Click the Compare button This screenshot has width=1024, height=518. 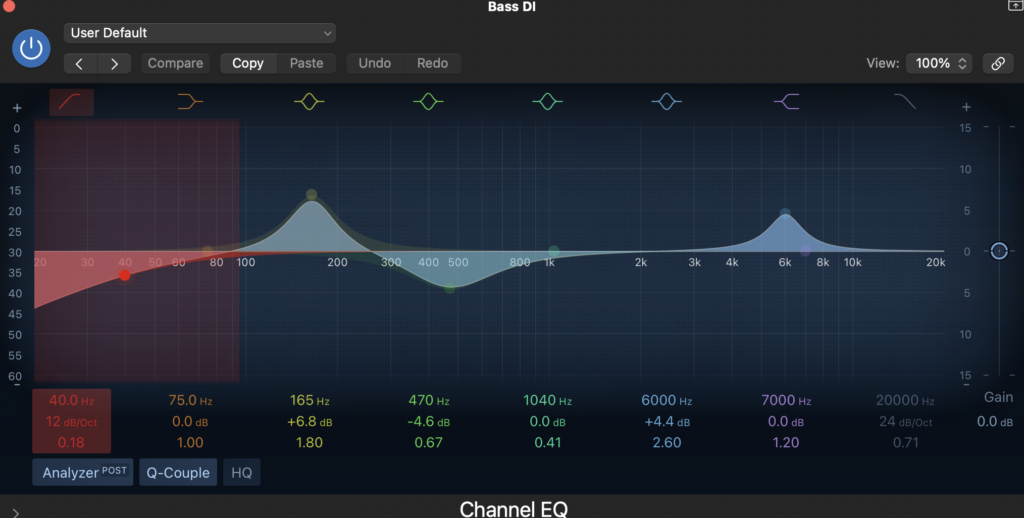point(175,63)
